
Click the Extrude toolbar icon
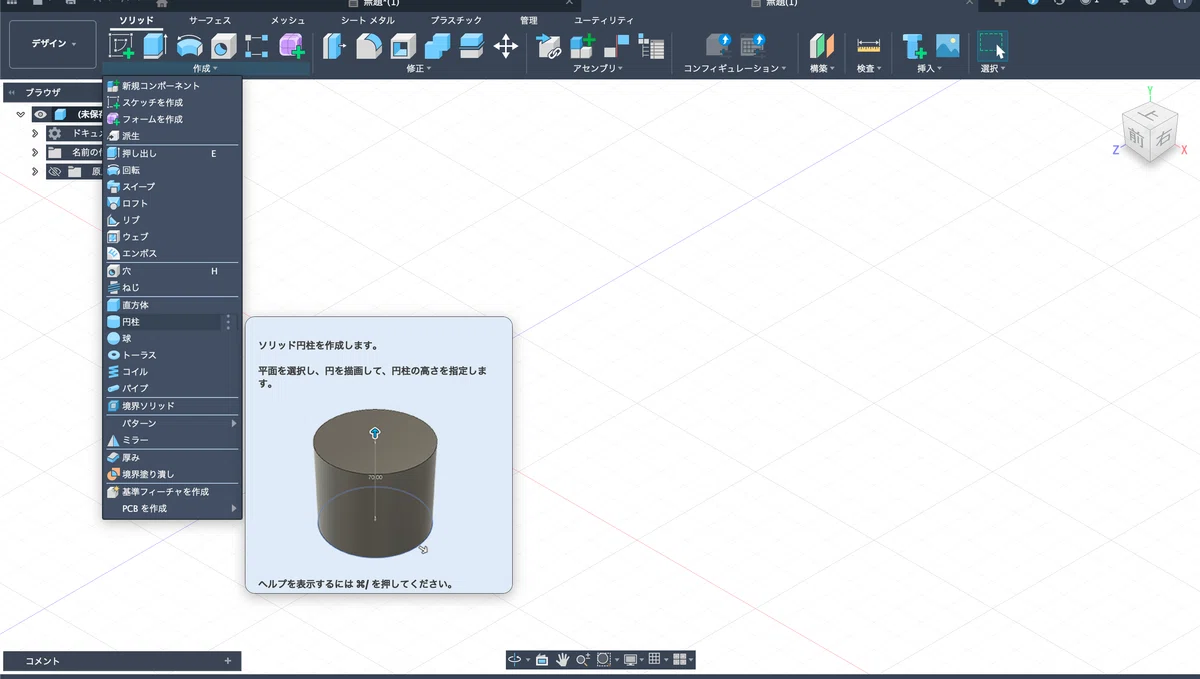pyautogui.click(x=154, y=46)
